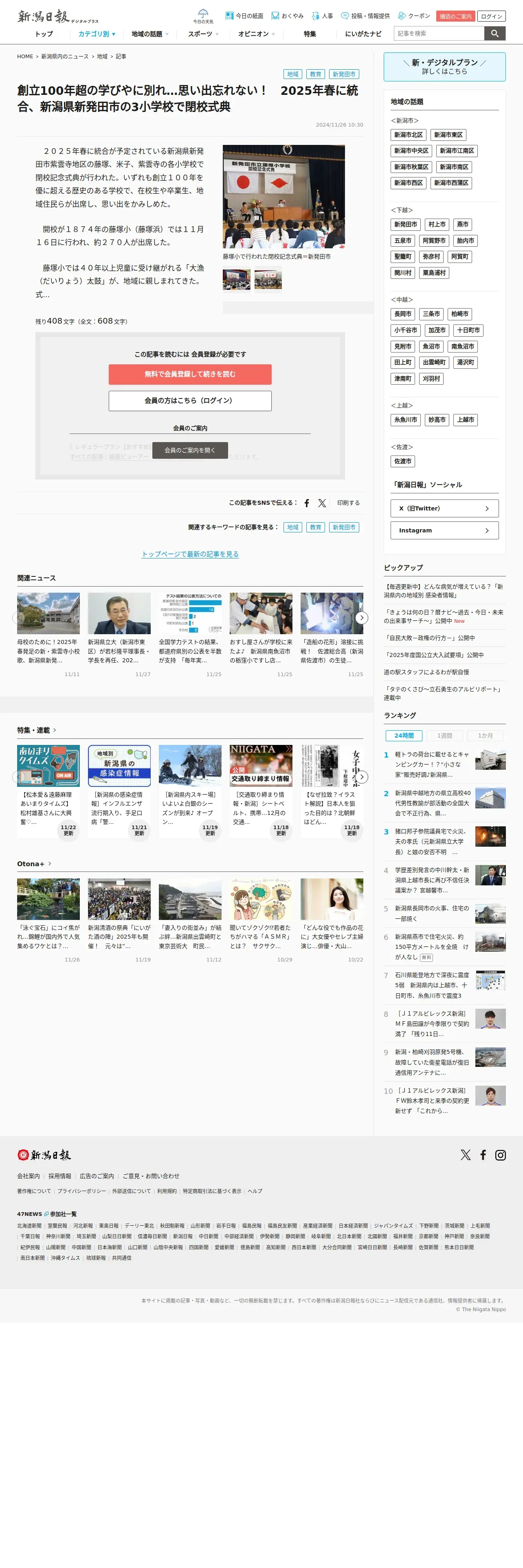This screenshot has width=523, height=1568.
Task: Open 「自民大敗－政権の行方－」 pickup link
Action: click(x=429, y=638)
